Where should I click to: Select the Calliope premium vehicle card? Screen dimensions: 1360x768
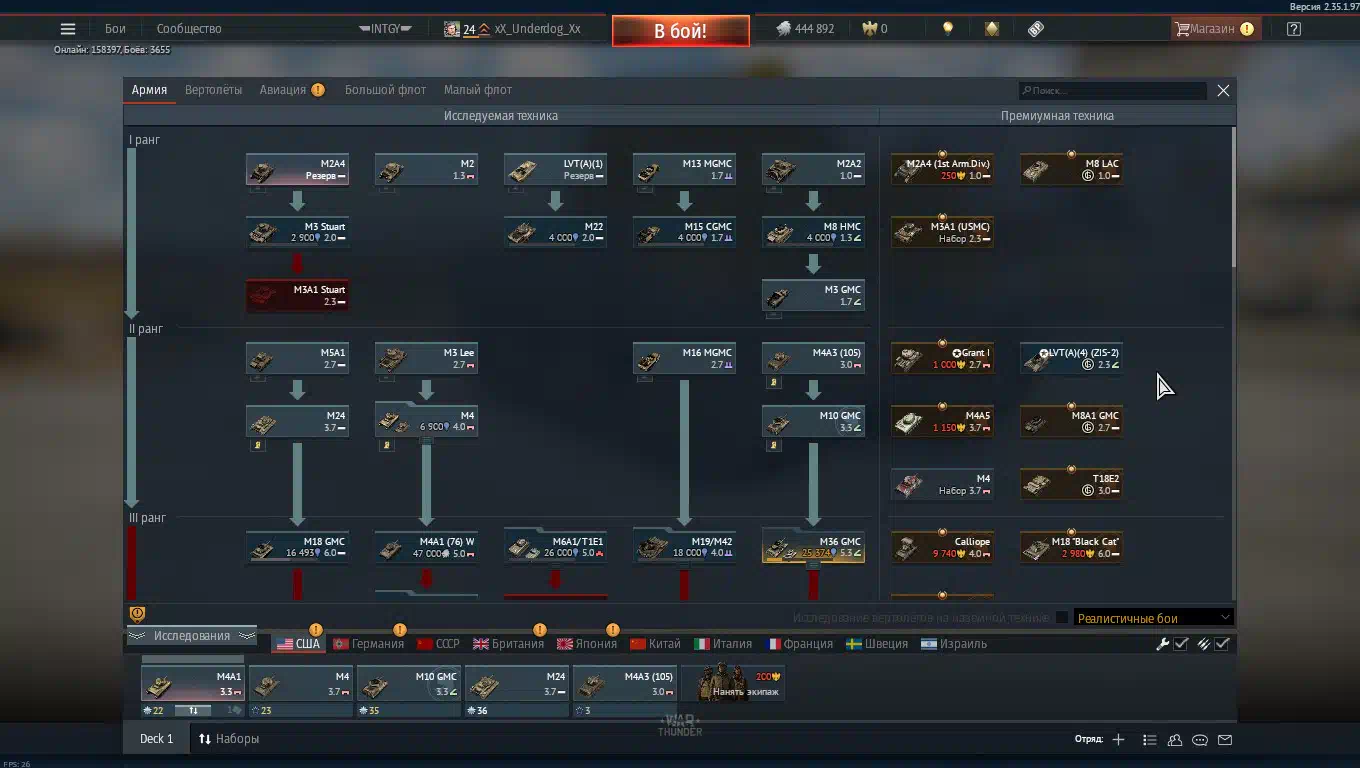[x=942, y=548]
